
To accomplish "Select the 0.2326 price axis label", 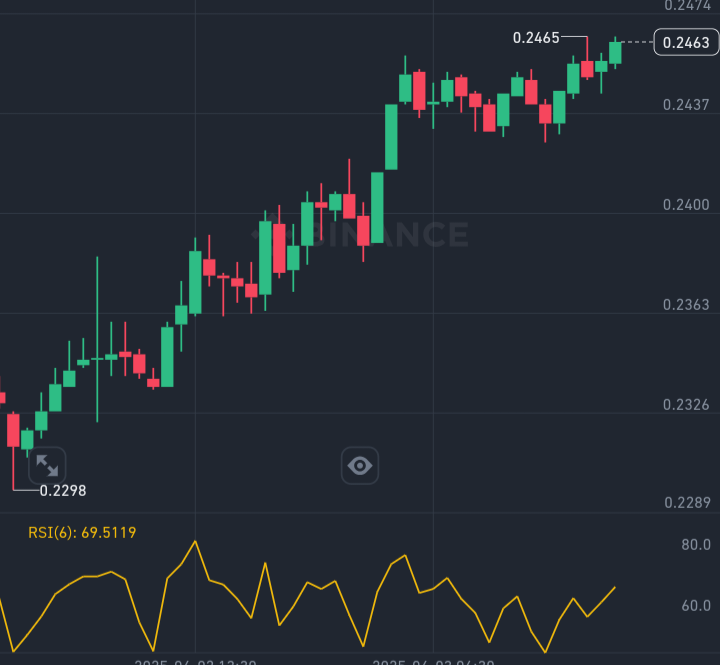I will point(686,405).
